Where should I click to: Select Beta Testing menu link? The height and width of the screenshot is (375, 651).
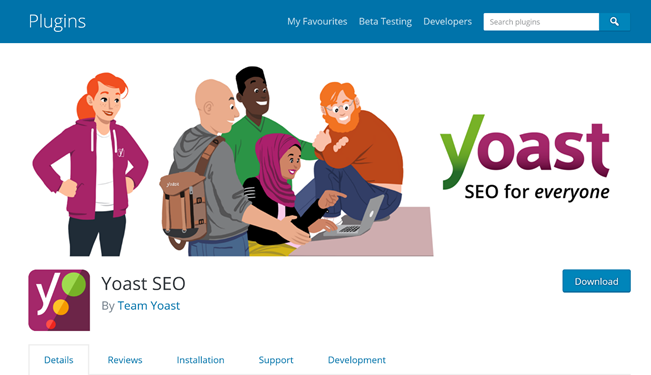(x=385, y=22)
